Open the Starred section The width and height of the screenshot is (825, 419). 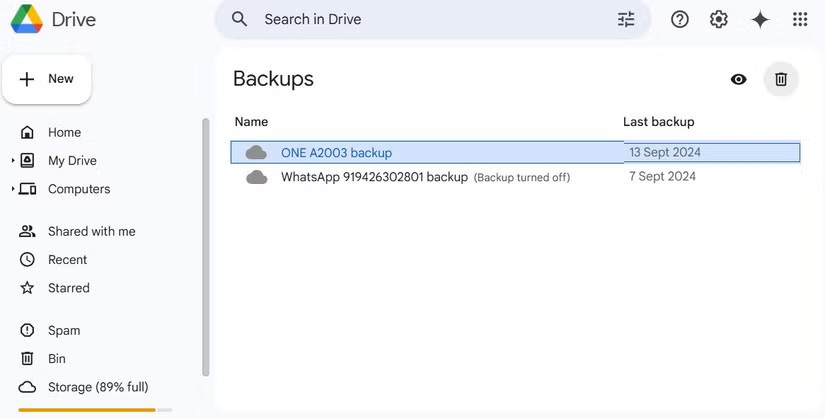(68, 288)
